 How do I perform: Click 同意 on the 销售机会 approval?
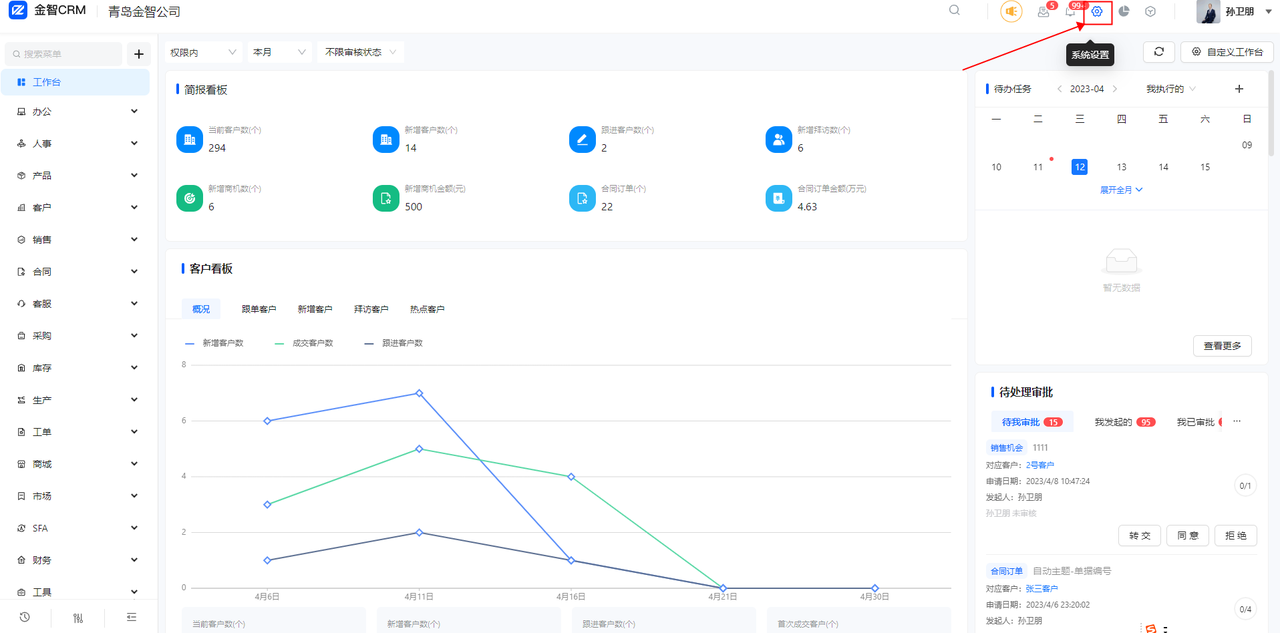point(1188,536)
